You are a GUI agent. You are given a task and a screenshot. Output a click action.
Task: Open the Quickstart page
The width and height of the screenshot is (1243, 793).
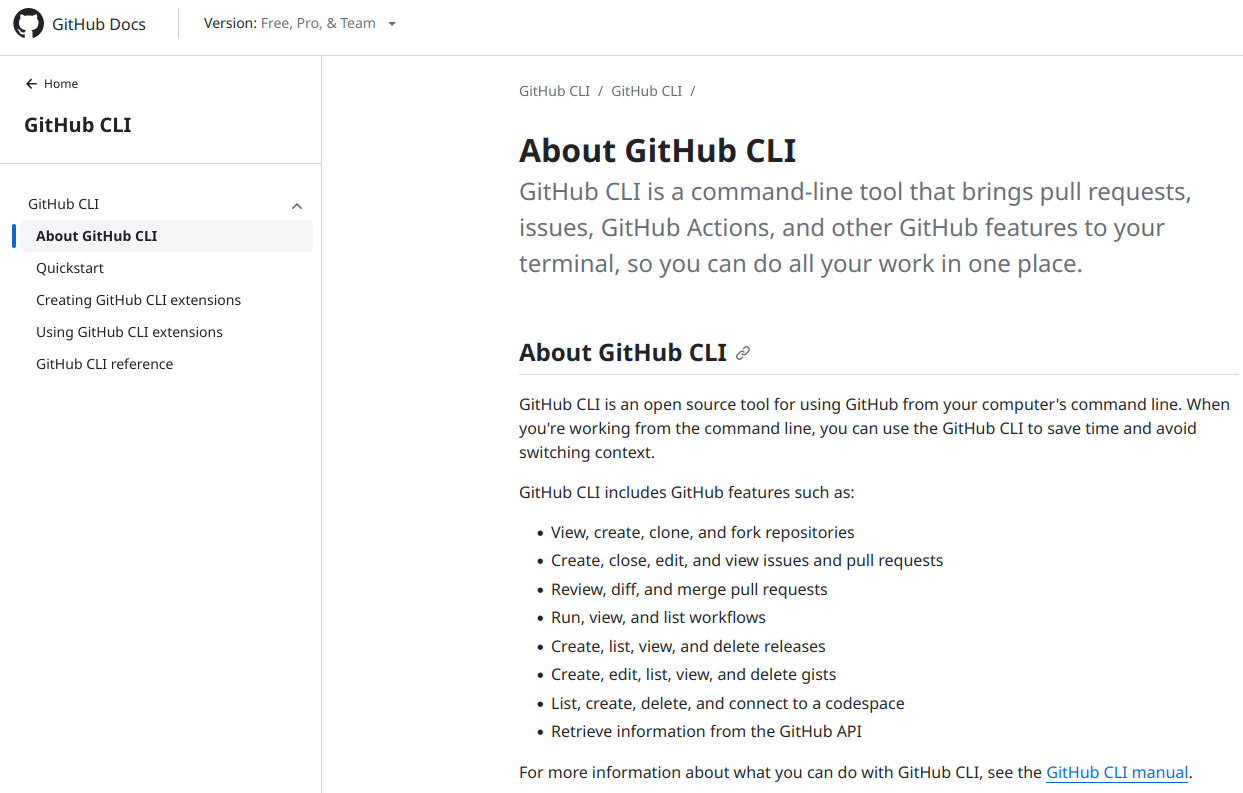(x=70, y=268)
